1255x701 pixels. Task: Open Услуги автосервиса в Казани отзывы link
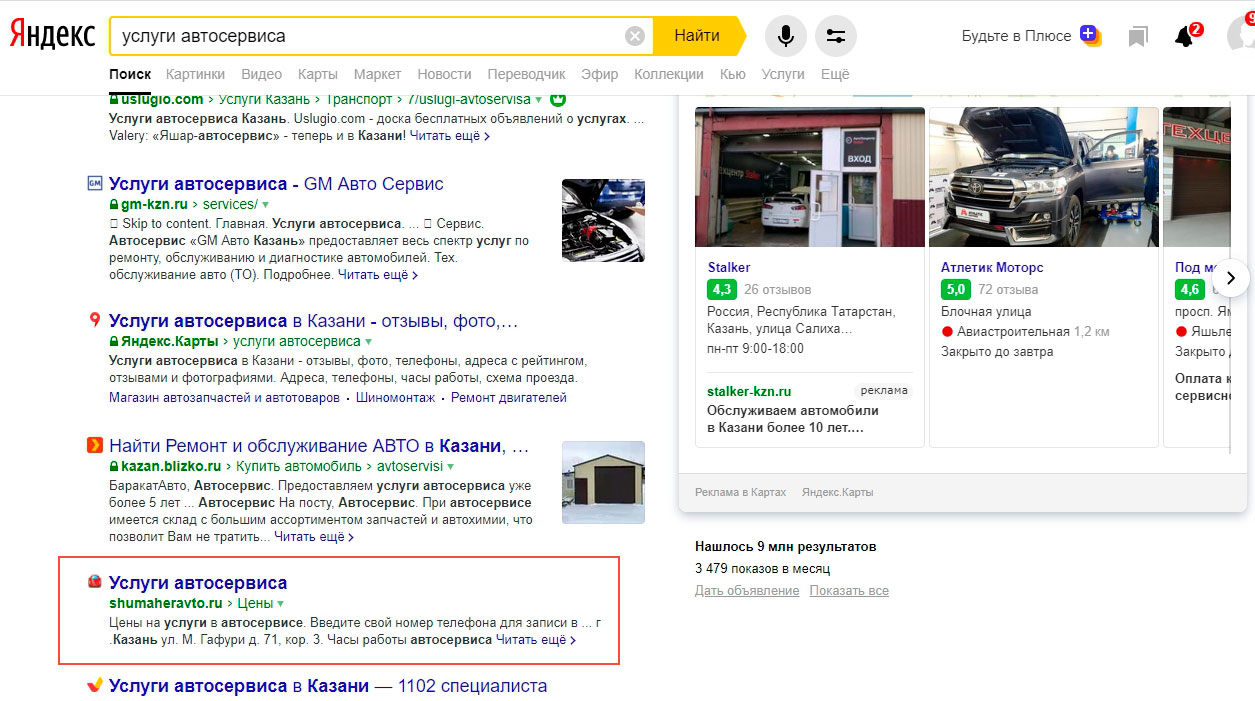[x=313, y=321]
